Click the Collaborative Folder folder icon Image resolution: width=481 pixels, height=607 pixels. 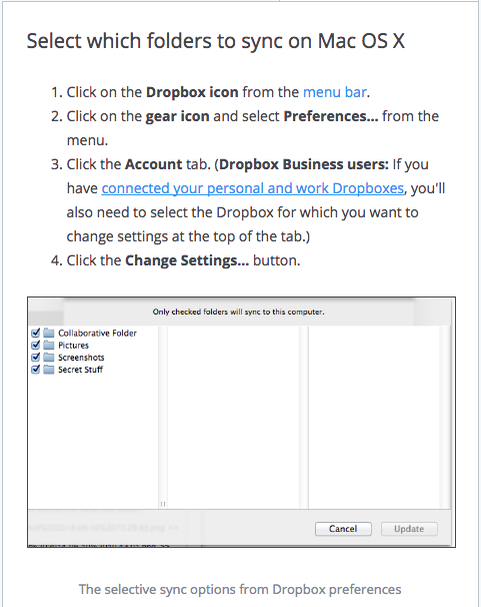coord(49,333)
